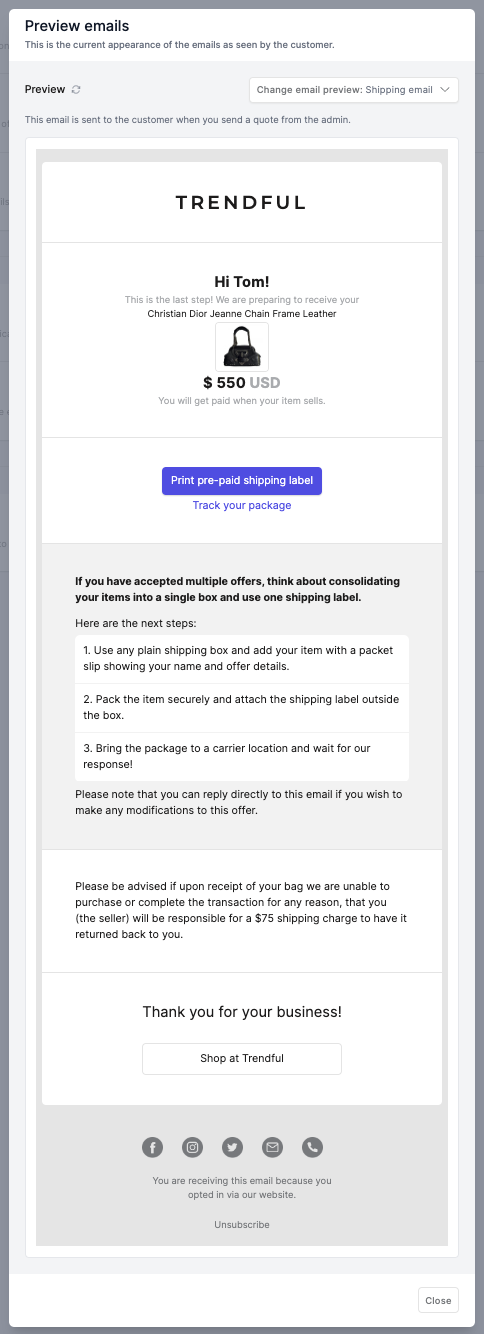Close the Preview emails dialog

click(438, 1301)
